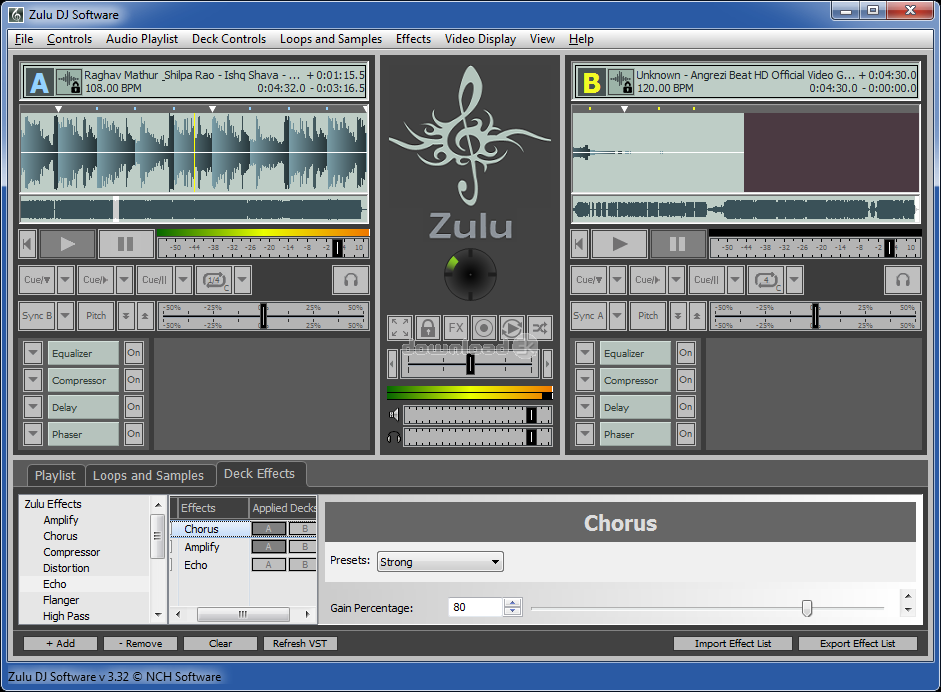The image size is (941, 692).
Task: Click the record button in center panel
Action: (484, 328)
